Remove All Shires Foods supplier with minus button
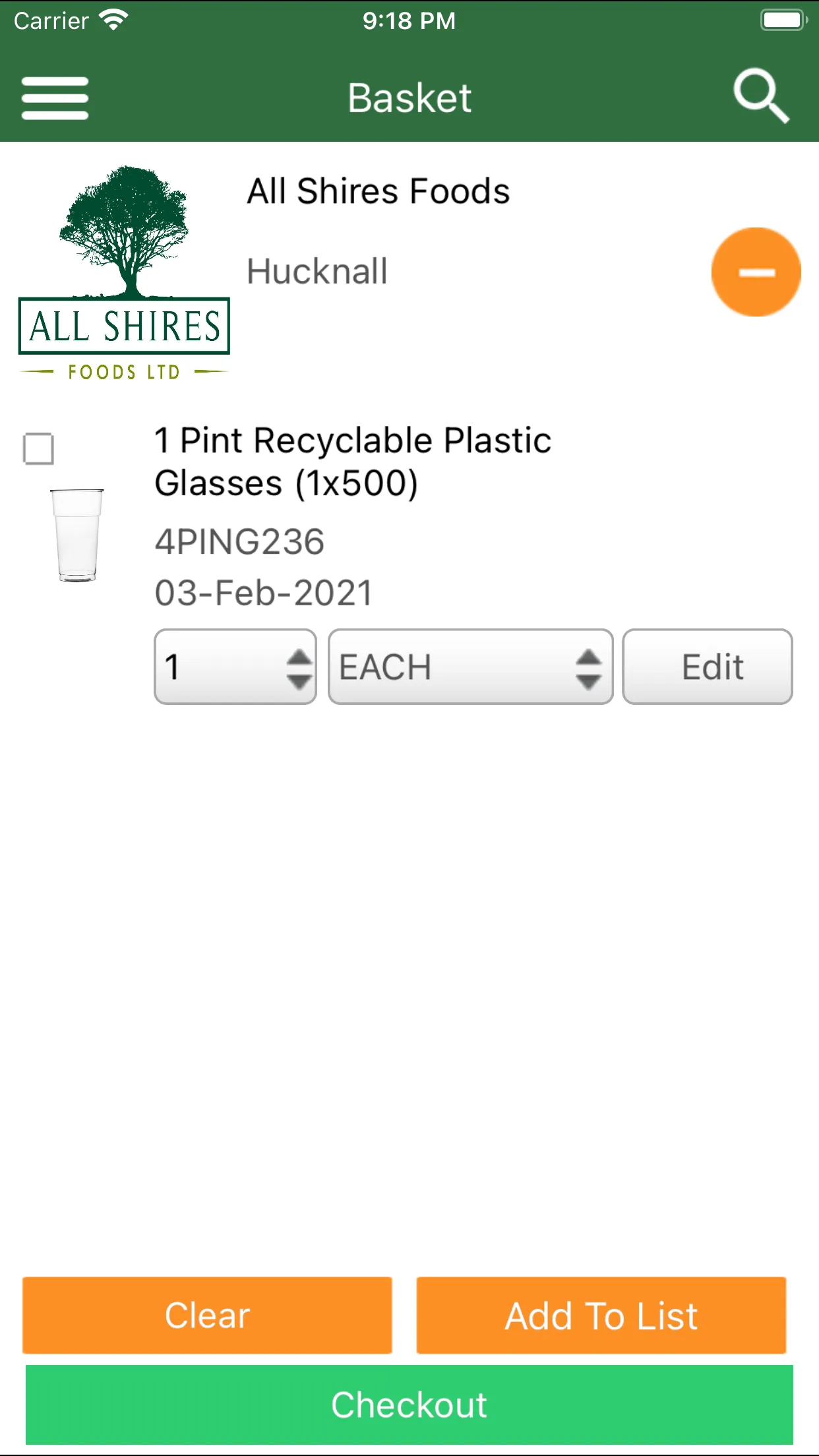819x1456 pixels. (756, 272)
